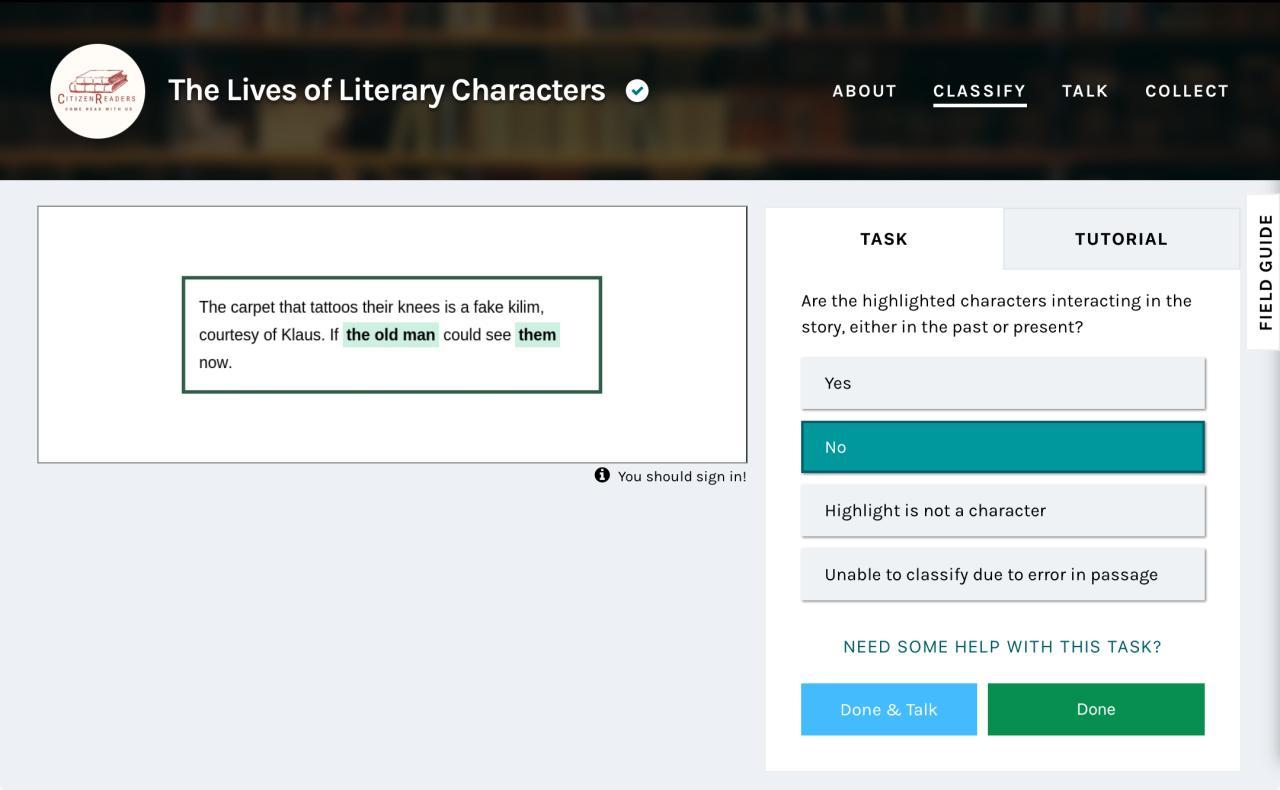Click the highlighted phrase 'the old man'
This screenshot has height=790, width=1280.
pyautogui.click(x=390, y=335)
